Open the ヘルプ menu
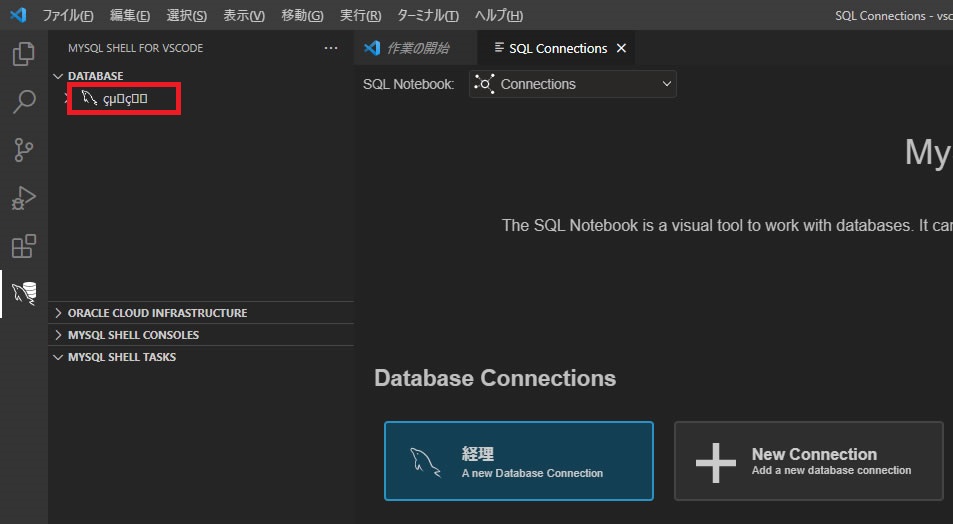This screenshot has height=524, width=953. tap(498, 16)
